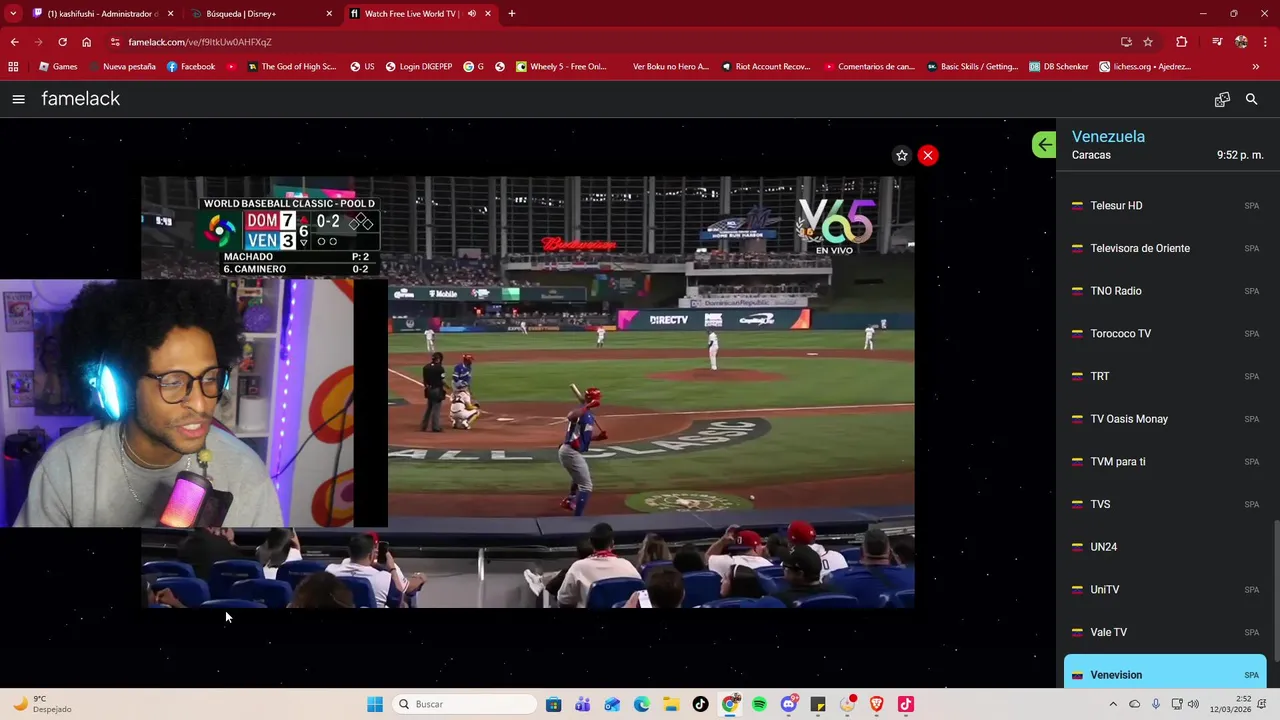
Task: Show hidden system tray icons chevron
Action: pos(1113,704)
